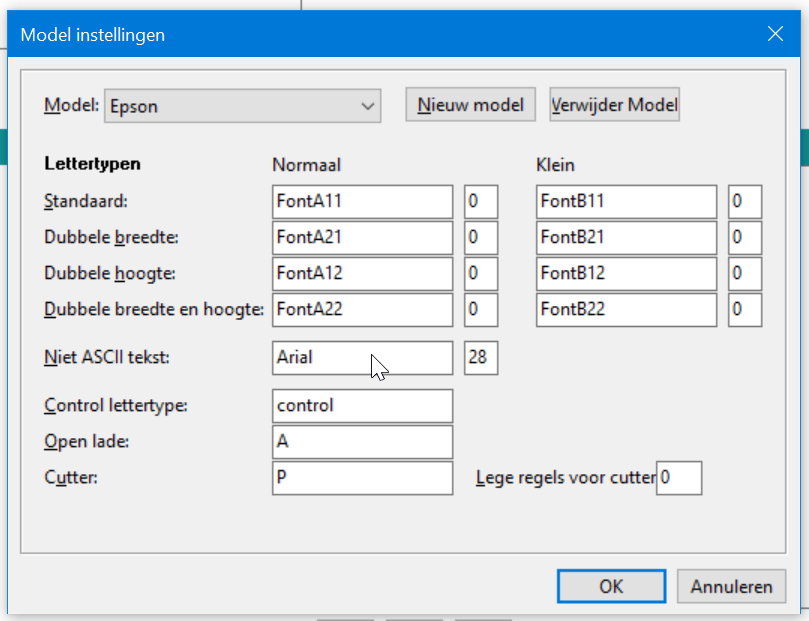Viewport: 809px width, 621px height.
Task: Confirm the settings with OK
Action: click(611, 586)
